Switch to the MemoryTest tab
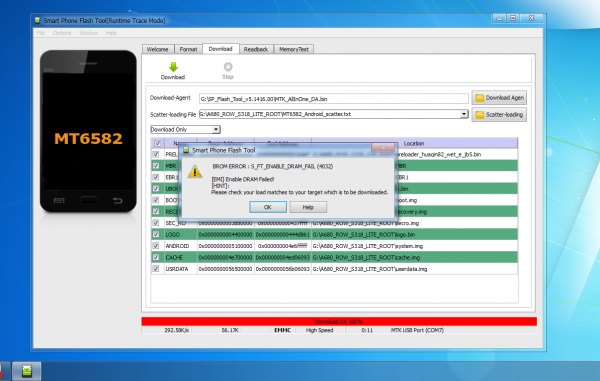 pos(293,49)
